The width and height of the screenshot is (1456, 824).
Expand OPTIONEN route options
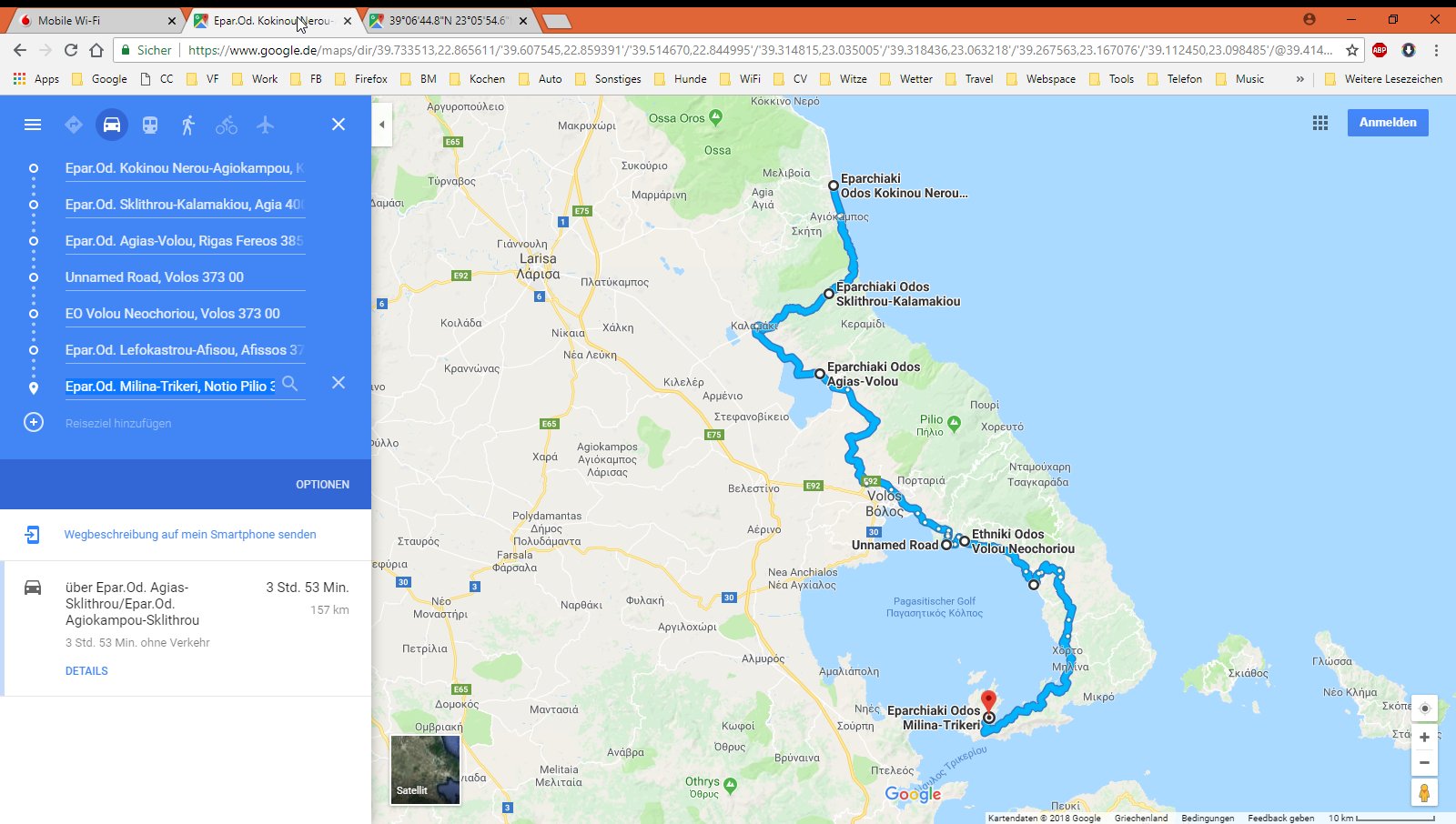coord(322,485)
